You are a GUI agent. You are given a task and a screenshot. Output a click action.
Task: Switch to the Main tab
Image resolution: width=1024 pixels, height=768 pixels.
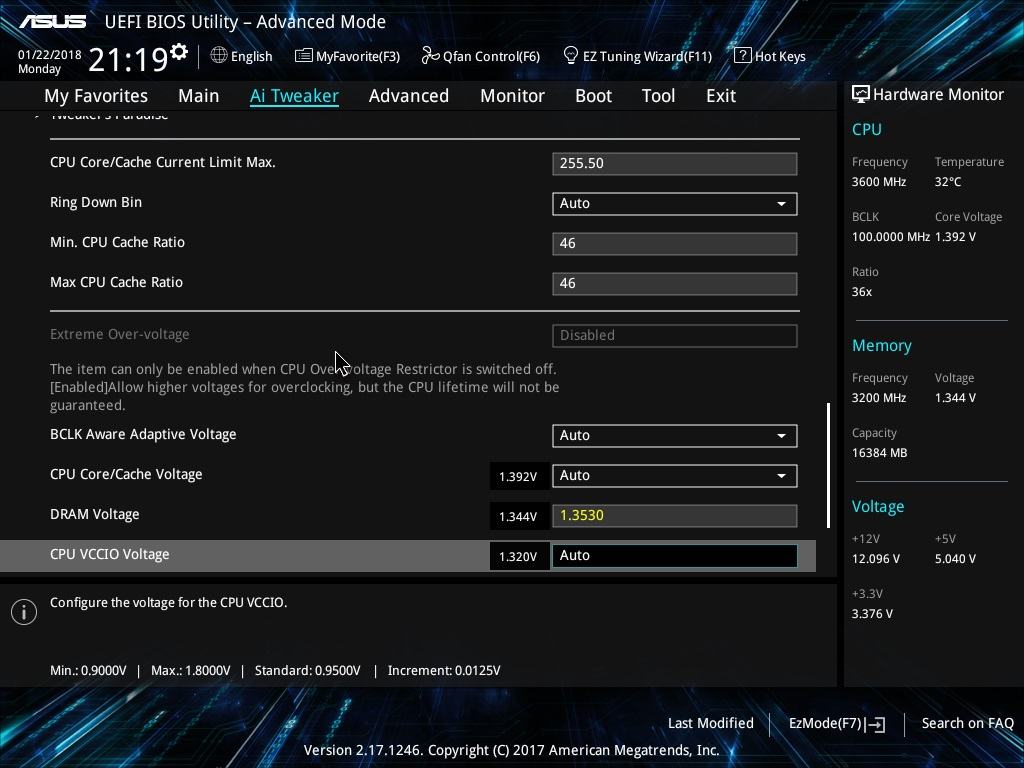point(199,96)
